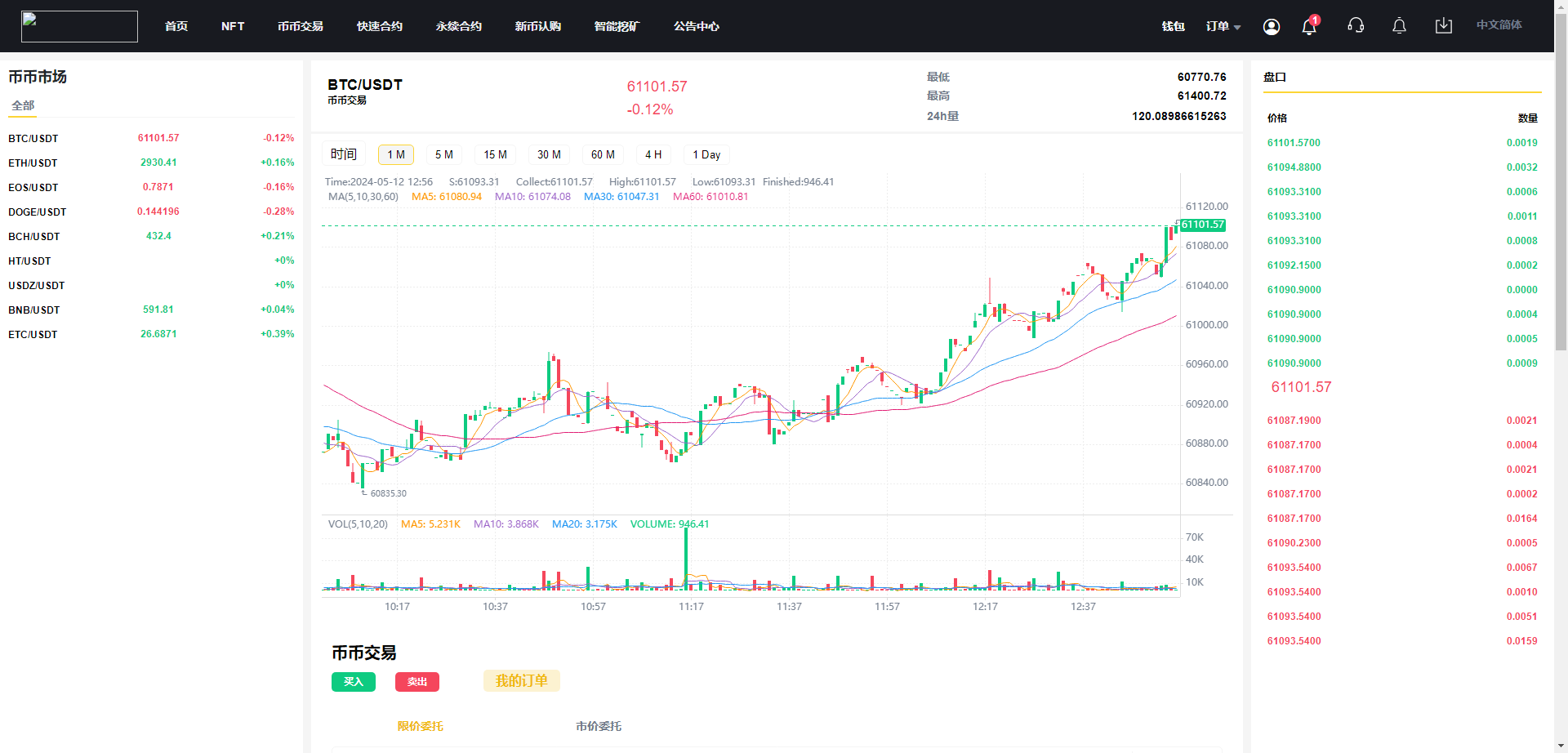Click the bell icon with red badge
Image resolution: width=1568 pixels, height=753 pixels.
(1309, 26)
